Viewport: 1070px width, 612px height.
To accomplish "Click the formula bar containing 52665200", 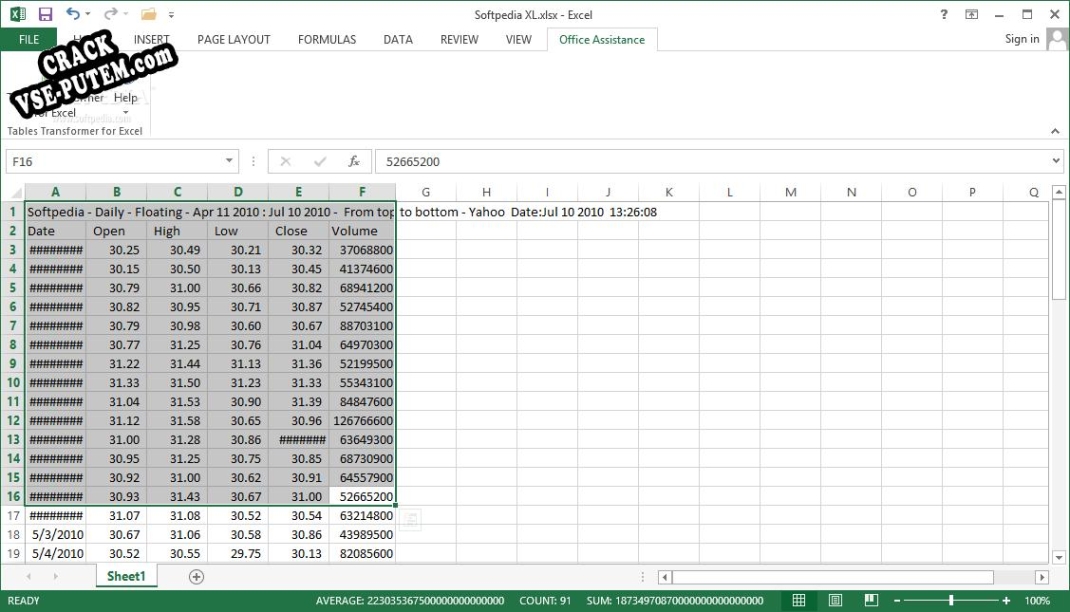I will coord(712,162).
